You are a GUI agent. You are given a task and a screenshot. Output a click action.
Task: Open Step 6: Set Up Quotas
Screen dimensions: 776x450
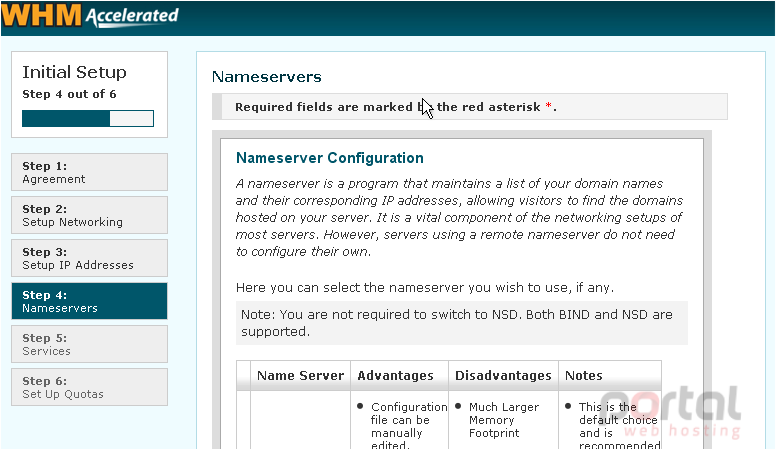coord(90,387)
